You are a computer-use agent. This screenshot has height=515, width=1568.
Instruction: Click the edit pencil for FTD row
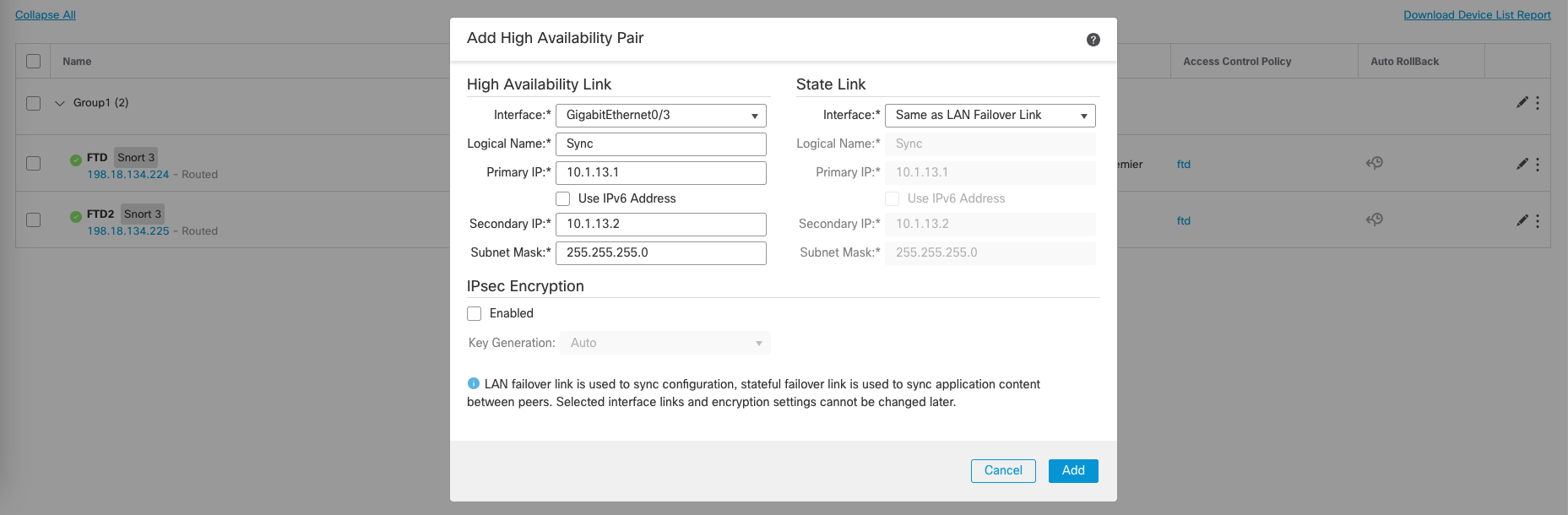[x=1522, y=164]
